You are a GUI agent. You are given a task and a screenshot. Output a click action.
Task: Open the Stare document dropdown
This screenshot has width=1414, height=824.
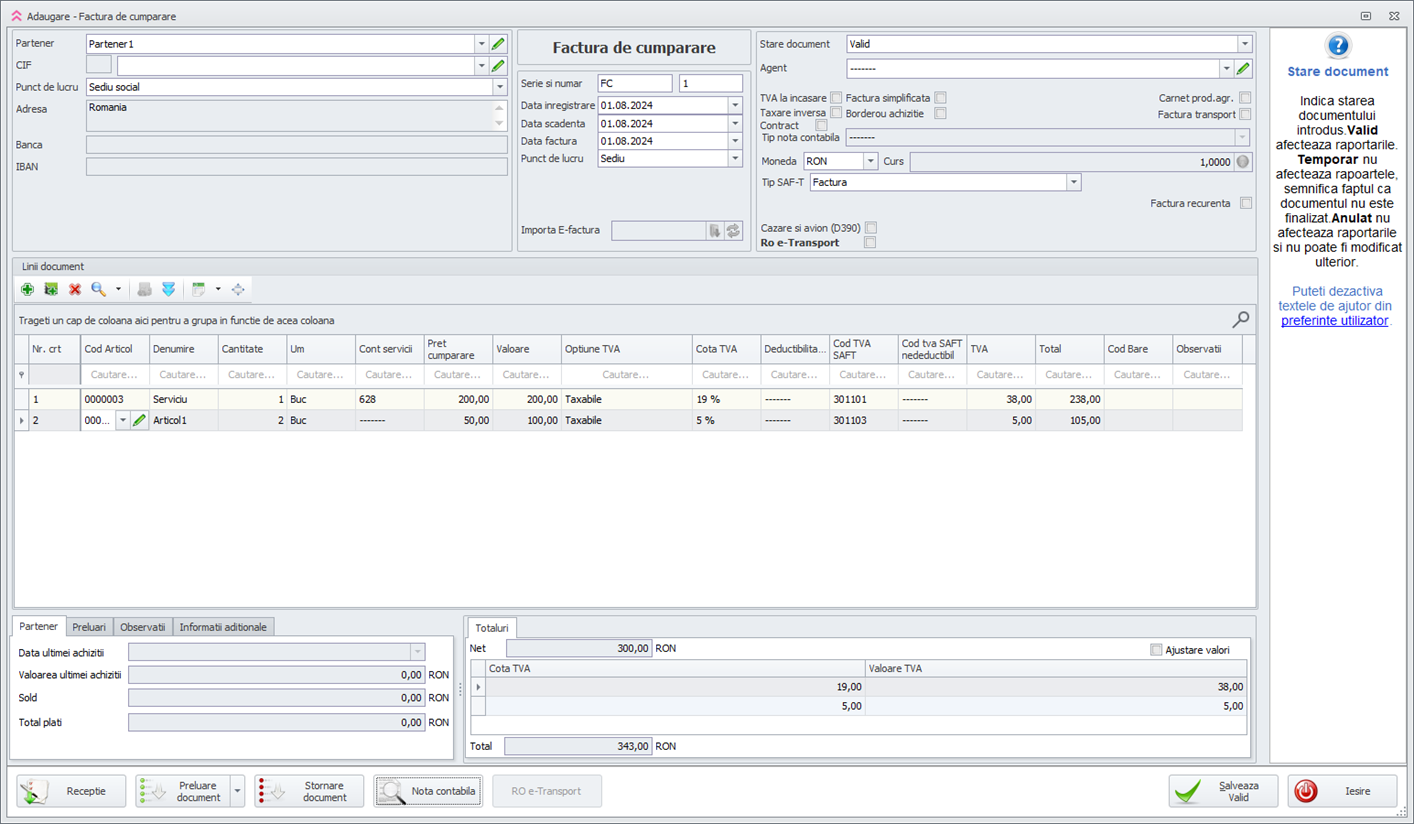[x=1244, y=44]
